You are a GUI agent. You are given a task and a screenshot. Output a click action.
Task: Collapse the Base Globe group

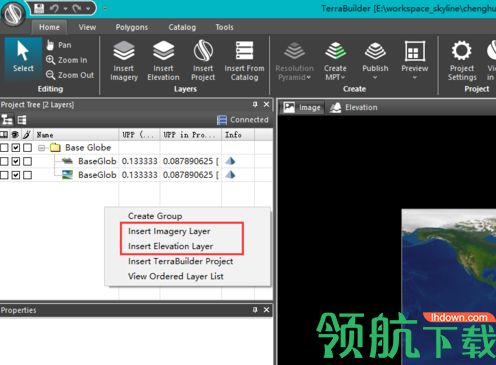(x=41, y=147)
